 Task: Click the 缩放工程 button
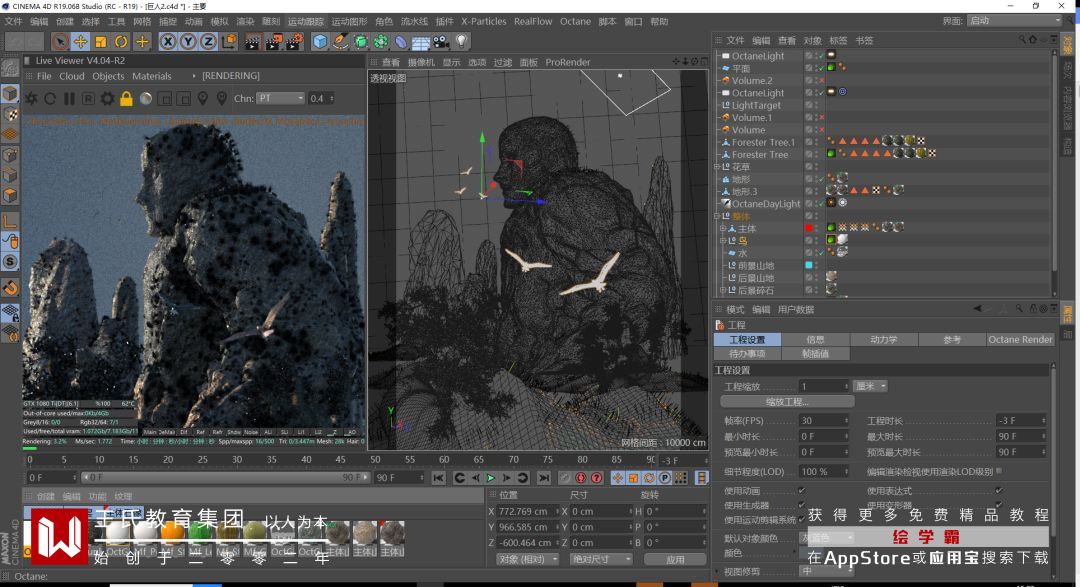786,401
